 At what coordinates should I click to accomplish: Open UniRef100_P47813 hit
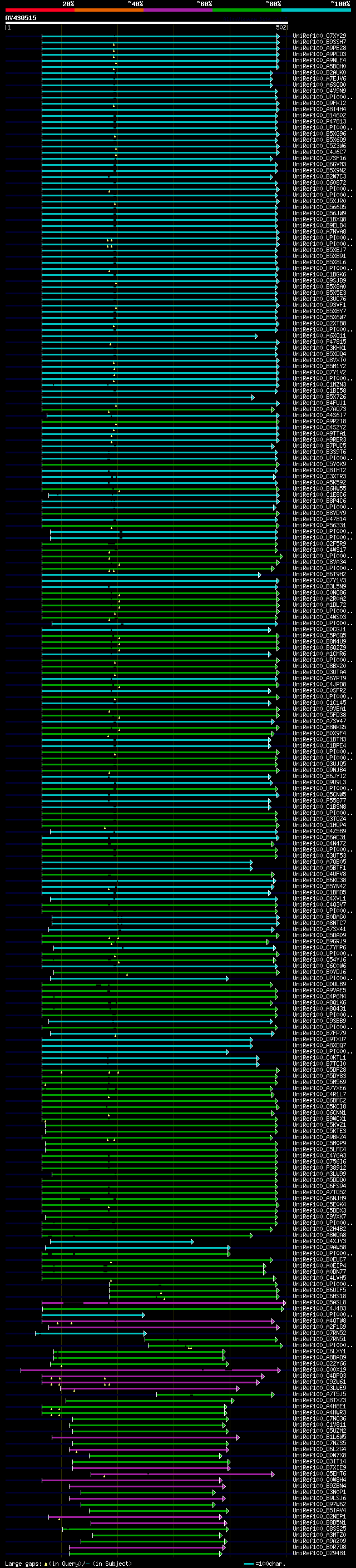click(x=319, y=122)
